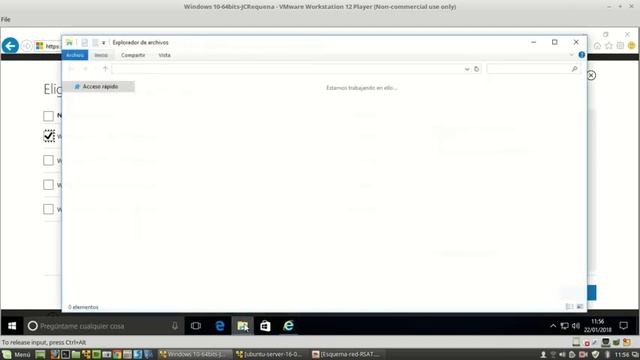Show hidden Windows tray icons
Viewport: 640px width, 360px height.
pyautogui.click(x=553, y=326)
